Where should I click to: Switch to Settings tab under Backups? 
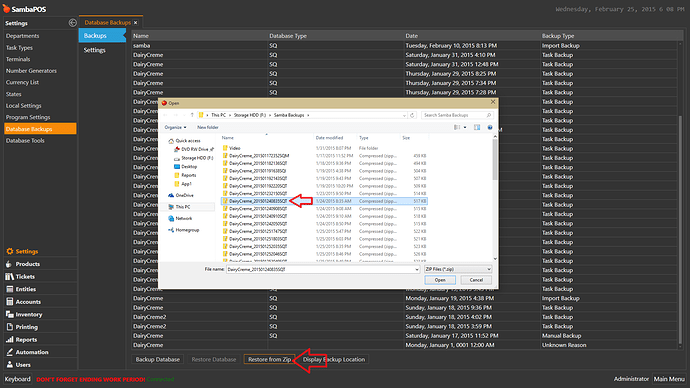coord(95,50)
